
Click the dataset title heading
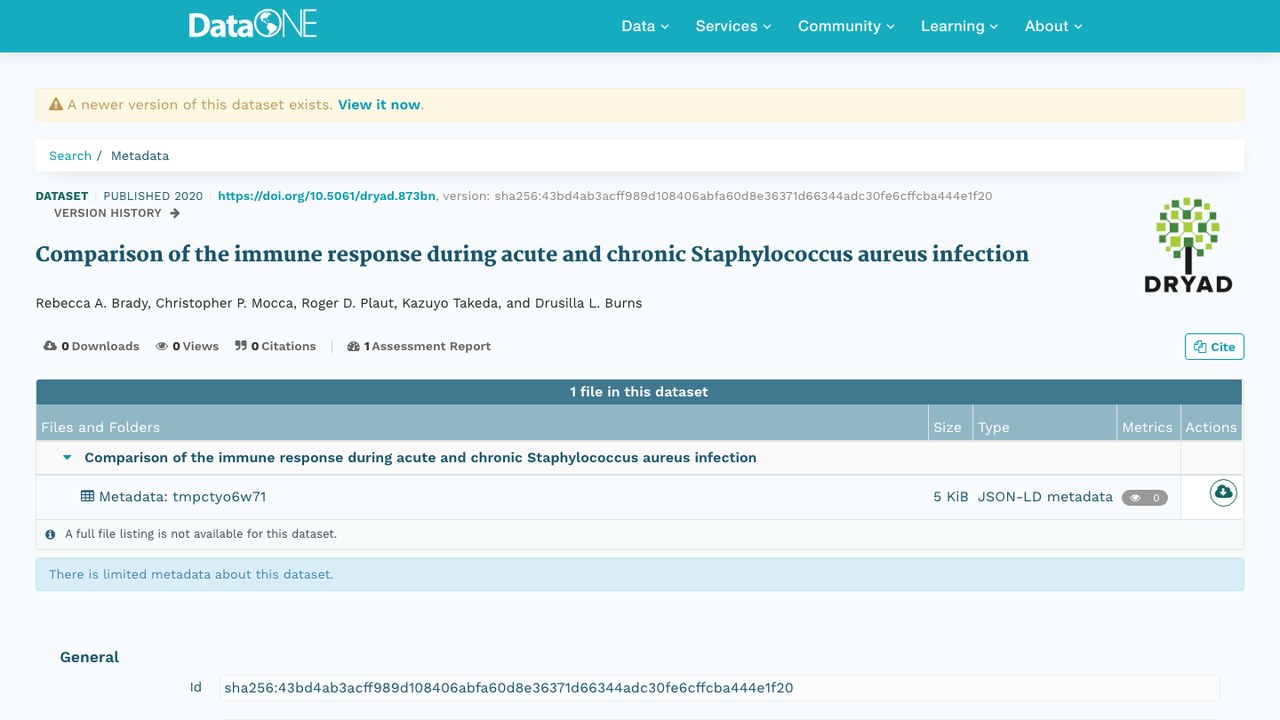point(532,254)
